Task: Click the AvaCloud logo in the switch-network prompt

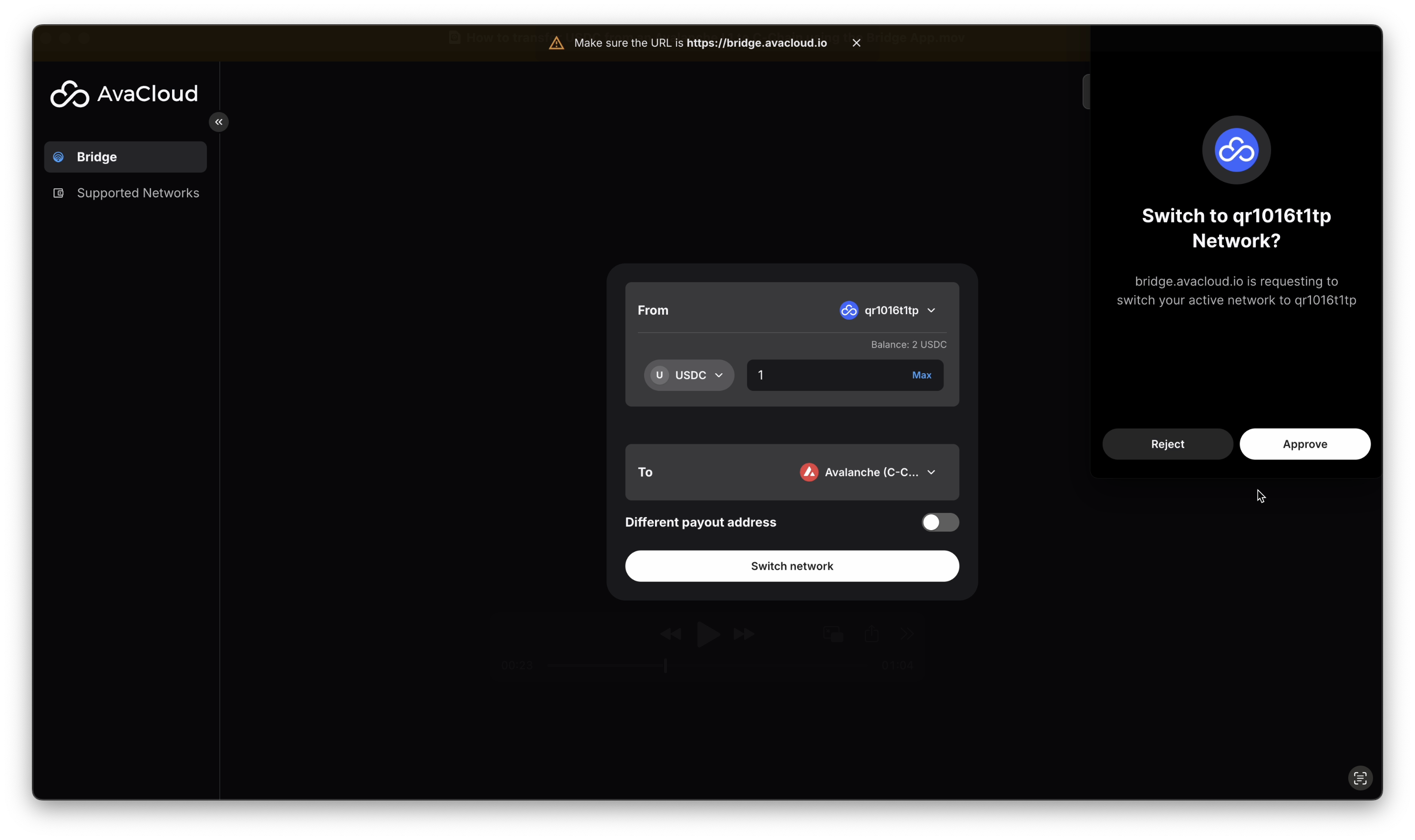Action: [1236, 151]
